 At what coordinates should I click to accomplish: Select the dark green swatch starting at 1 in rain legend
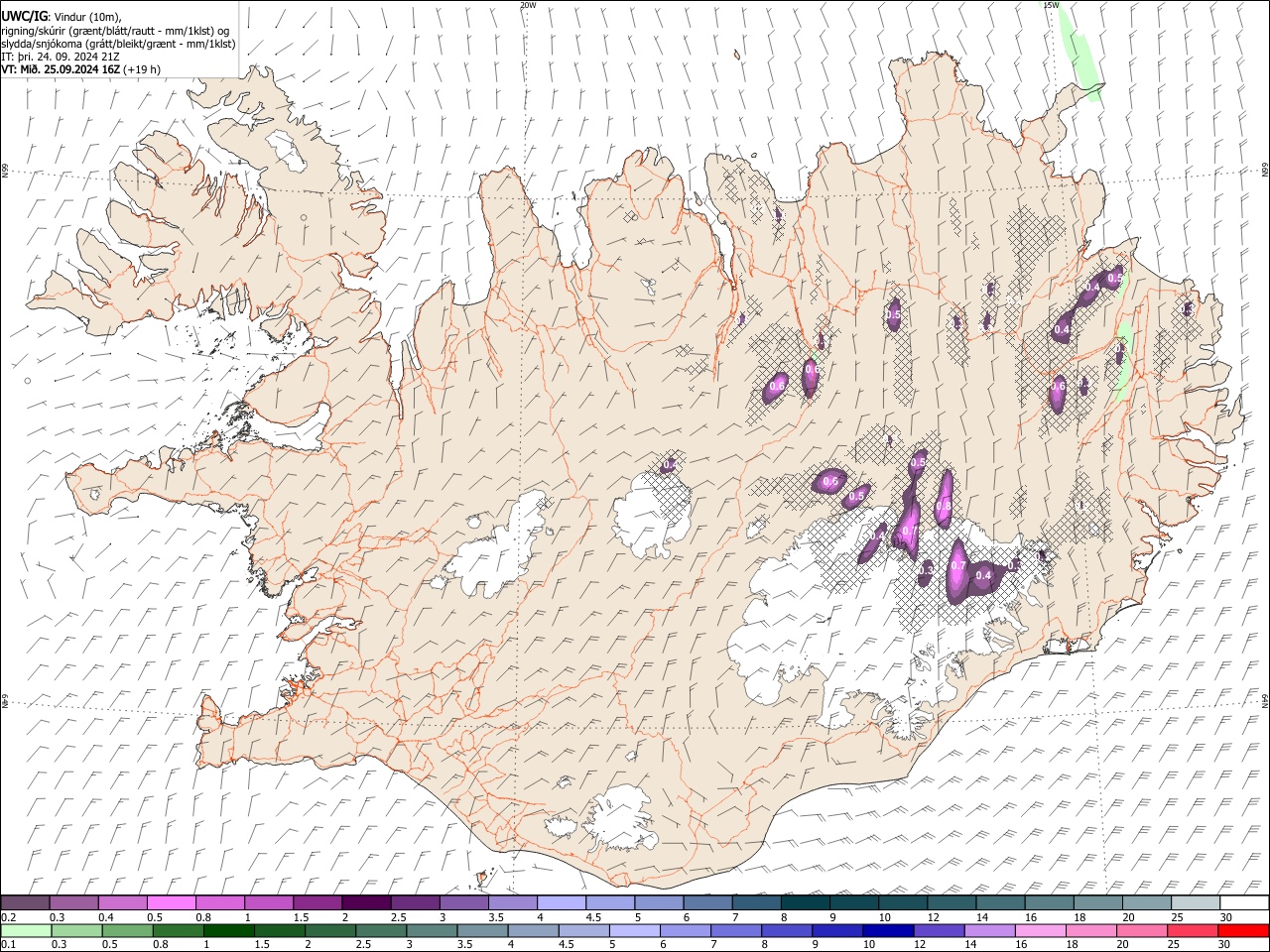(x=228, y=931)
